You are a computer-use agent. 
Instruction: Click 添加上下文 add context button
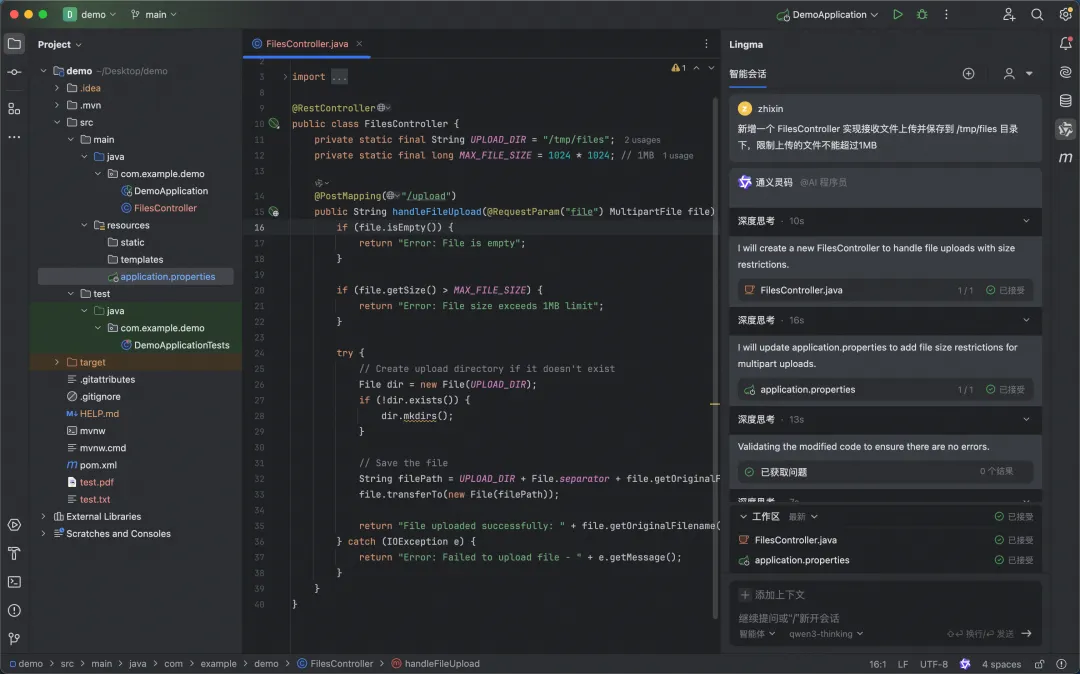(772, 594)
